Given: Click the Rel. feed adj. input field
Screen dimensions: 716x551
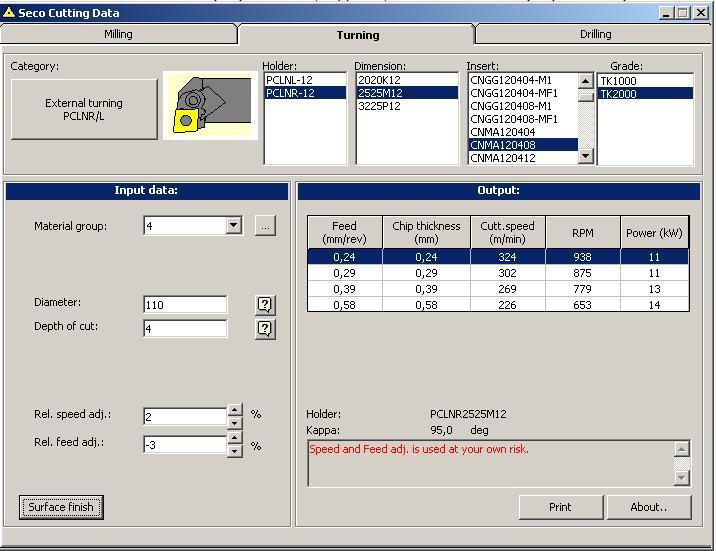Looking at the screenshot, I should (185, 444).
